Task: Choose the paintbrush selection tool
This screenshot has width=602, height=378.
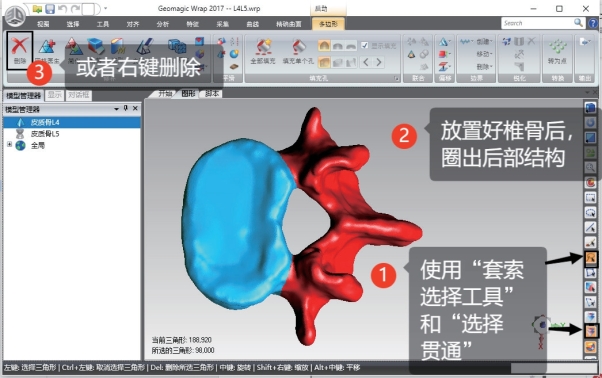Action: coord(590,243)
